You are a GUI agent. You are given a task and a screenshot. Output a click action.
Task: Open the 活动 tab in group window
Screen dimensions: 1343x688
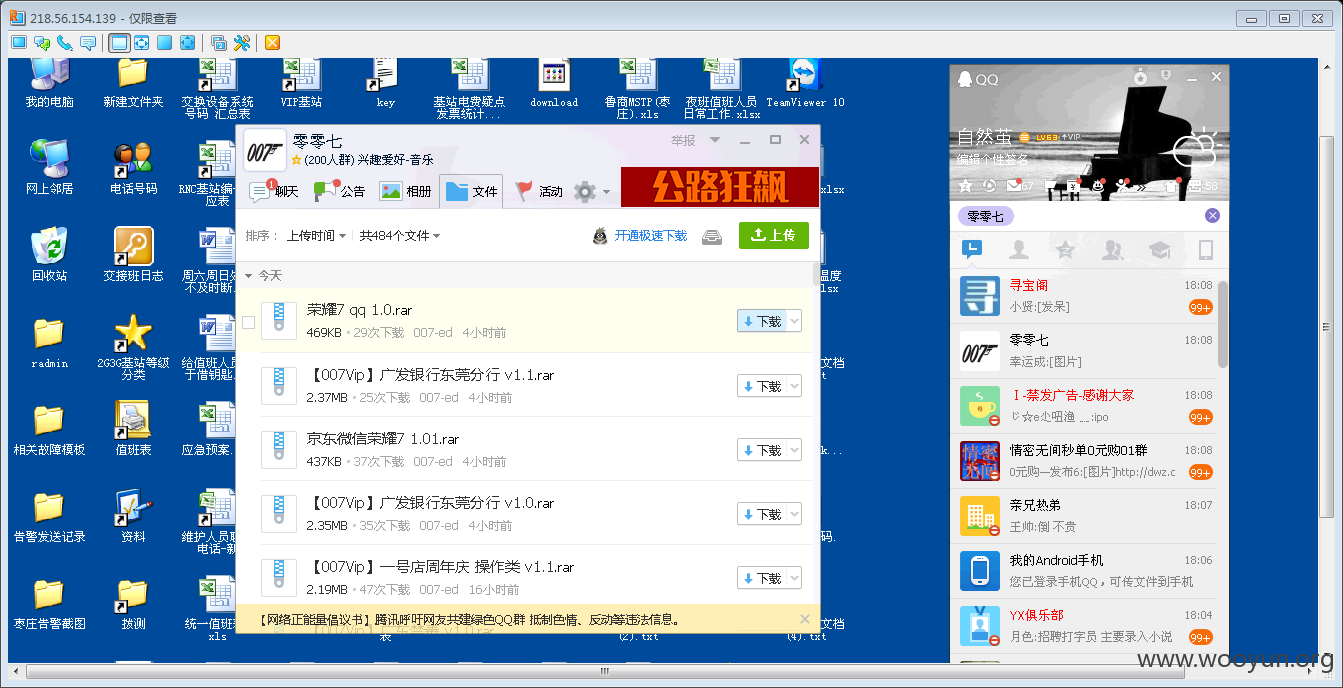point(539,191)
